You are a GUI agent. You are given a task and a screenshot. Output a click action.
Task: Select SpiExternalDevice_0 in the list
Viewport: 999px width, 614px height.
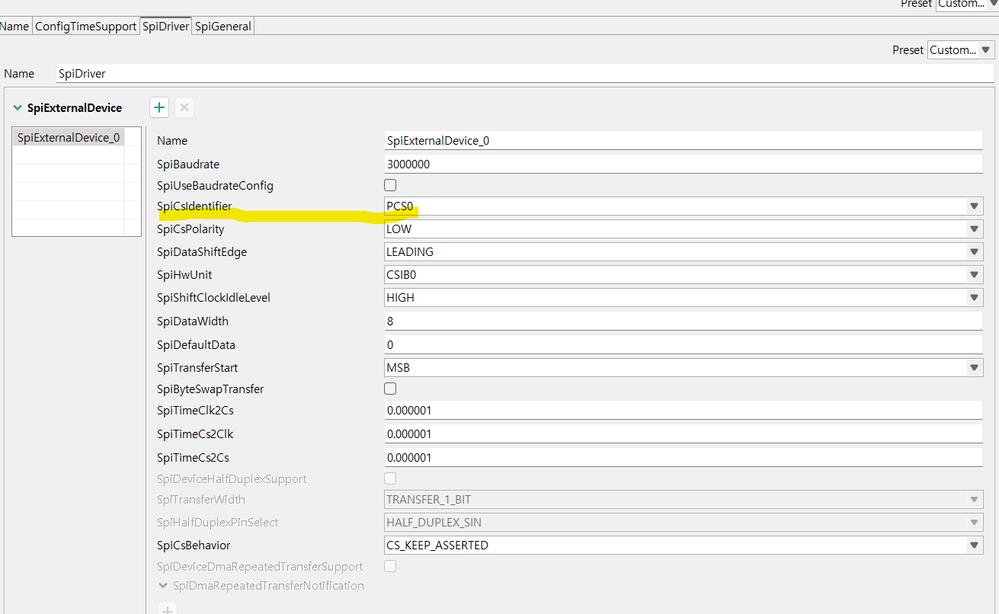pos(68,138)
